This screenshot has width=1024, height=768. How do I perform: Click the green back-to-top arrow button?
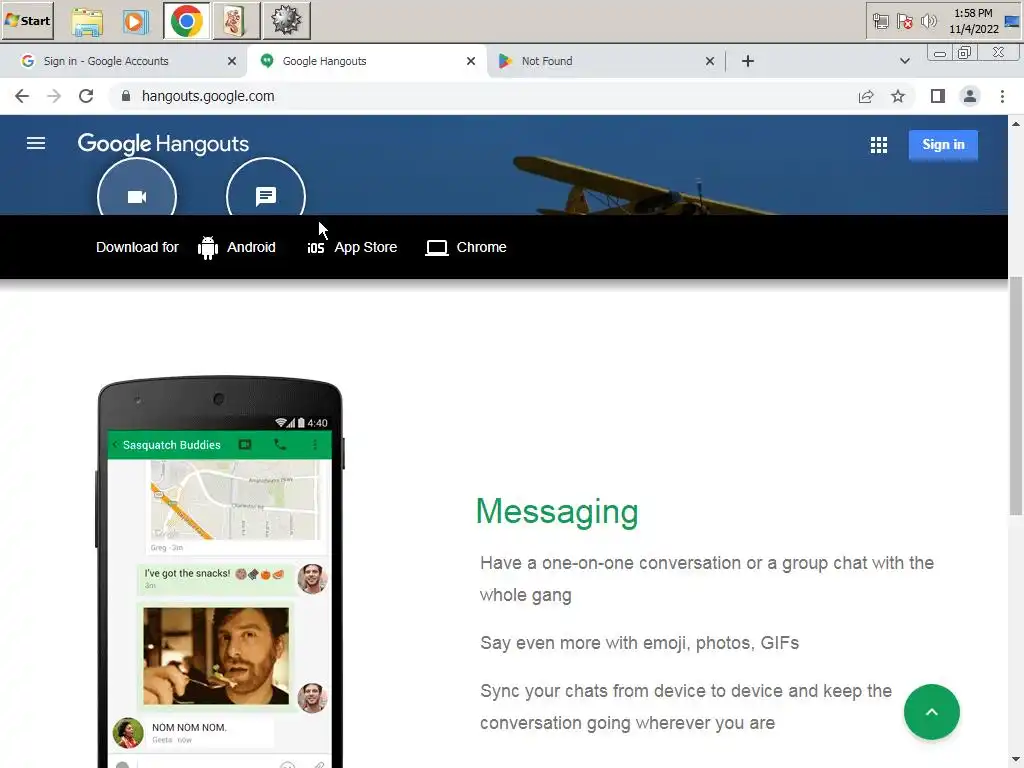click(931, 712)
